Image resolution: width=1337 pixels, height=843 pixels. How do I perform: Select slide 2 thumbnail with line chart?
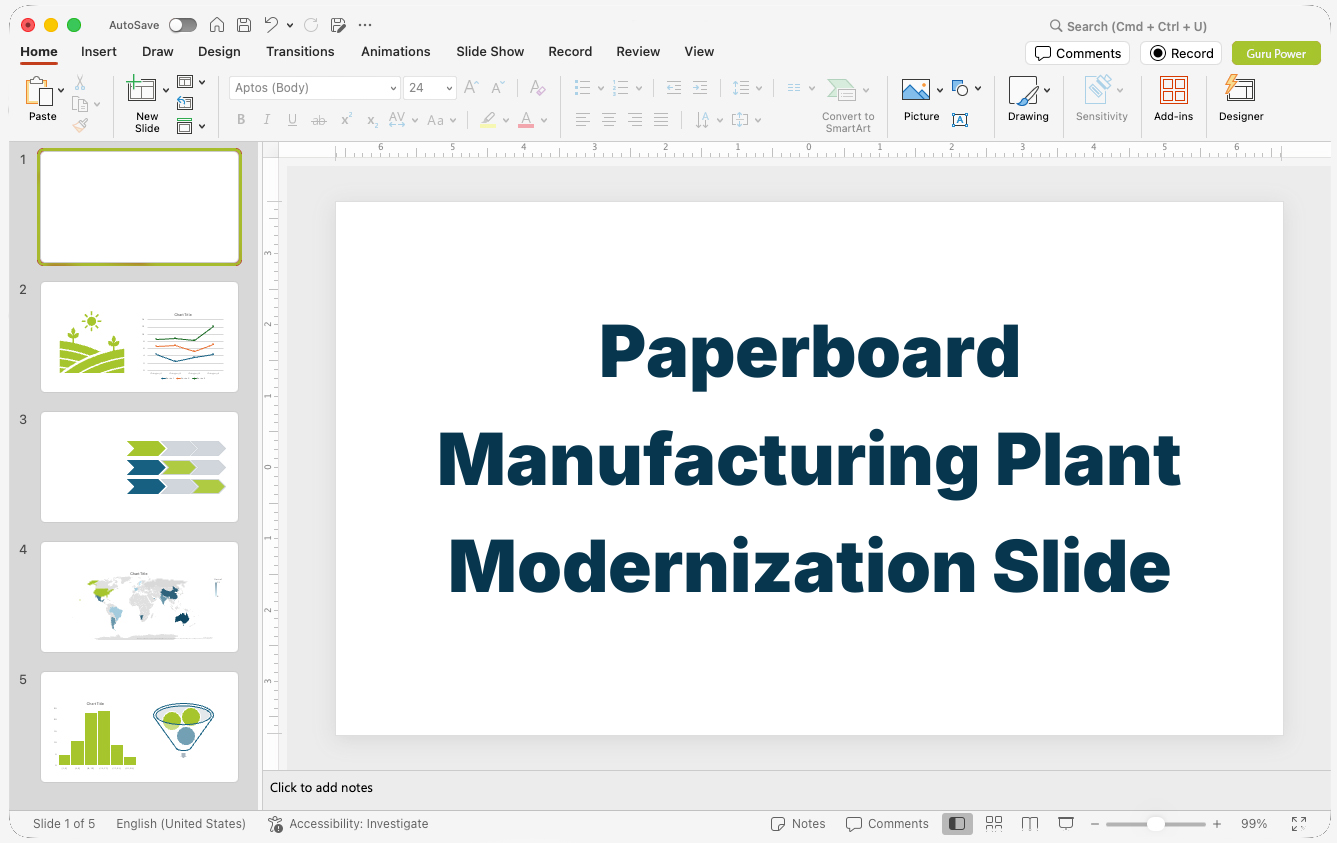point(140,337)
